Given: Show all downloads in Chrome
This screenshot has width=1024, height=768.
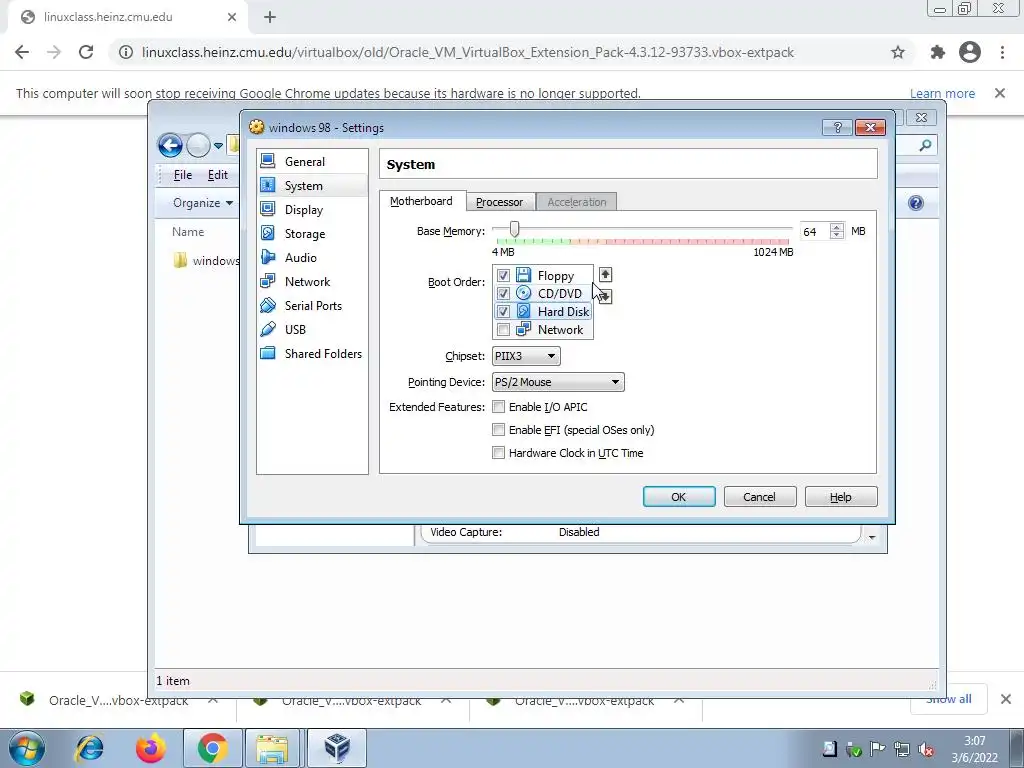Looking at the screenshot, I should [x=948, y=700].
